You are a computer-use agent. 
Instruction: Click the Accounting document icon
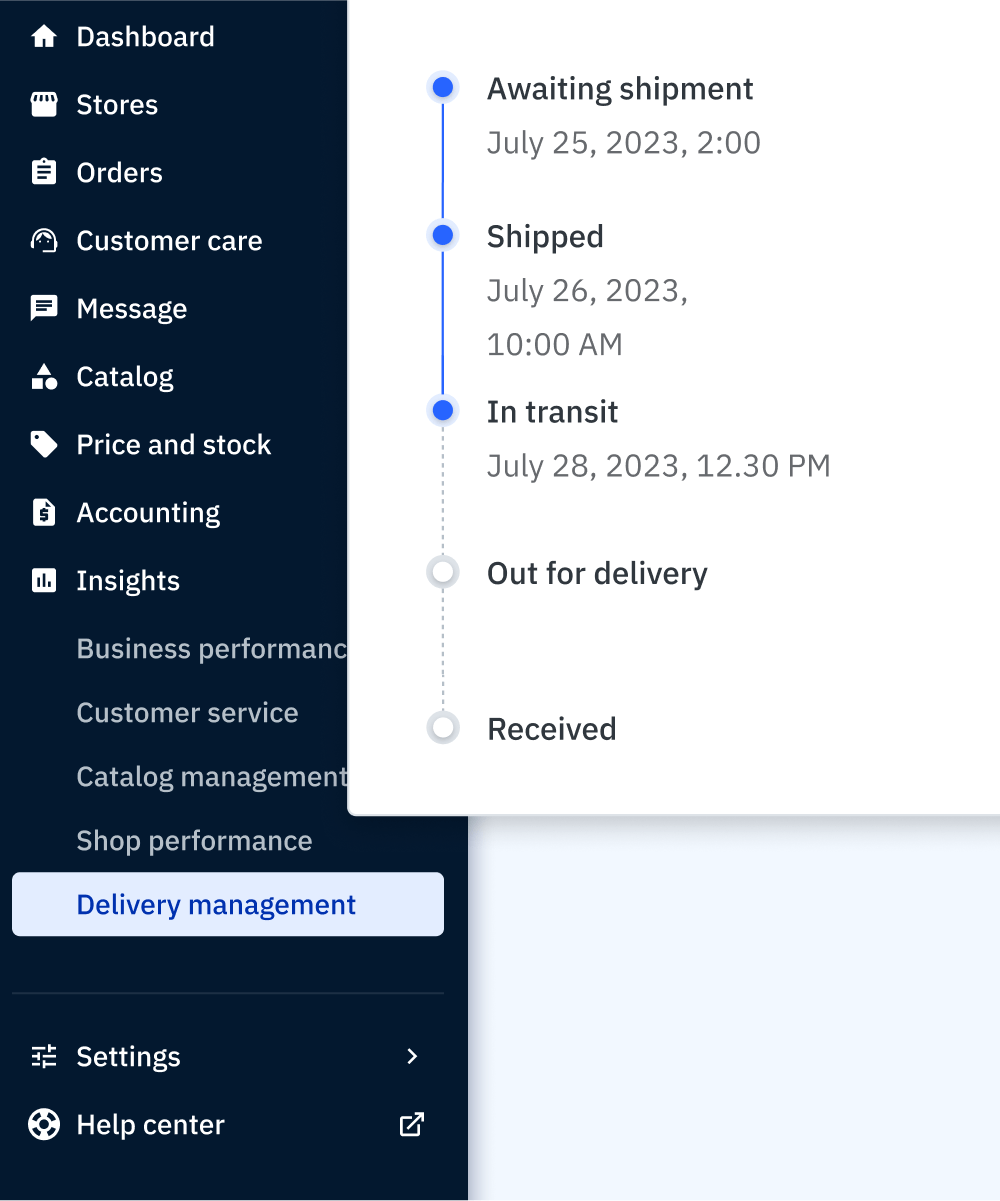[44, 513]
